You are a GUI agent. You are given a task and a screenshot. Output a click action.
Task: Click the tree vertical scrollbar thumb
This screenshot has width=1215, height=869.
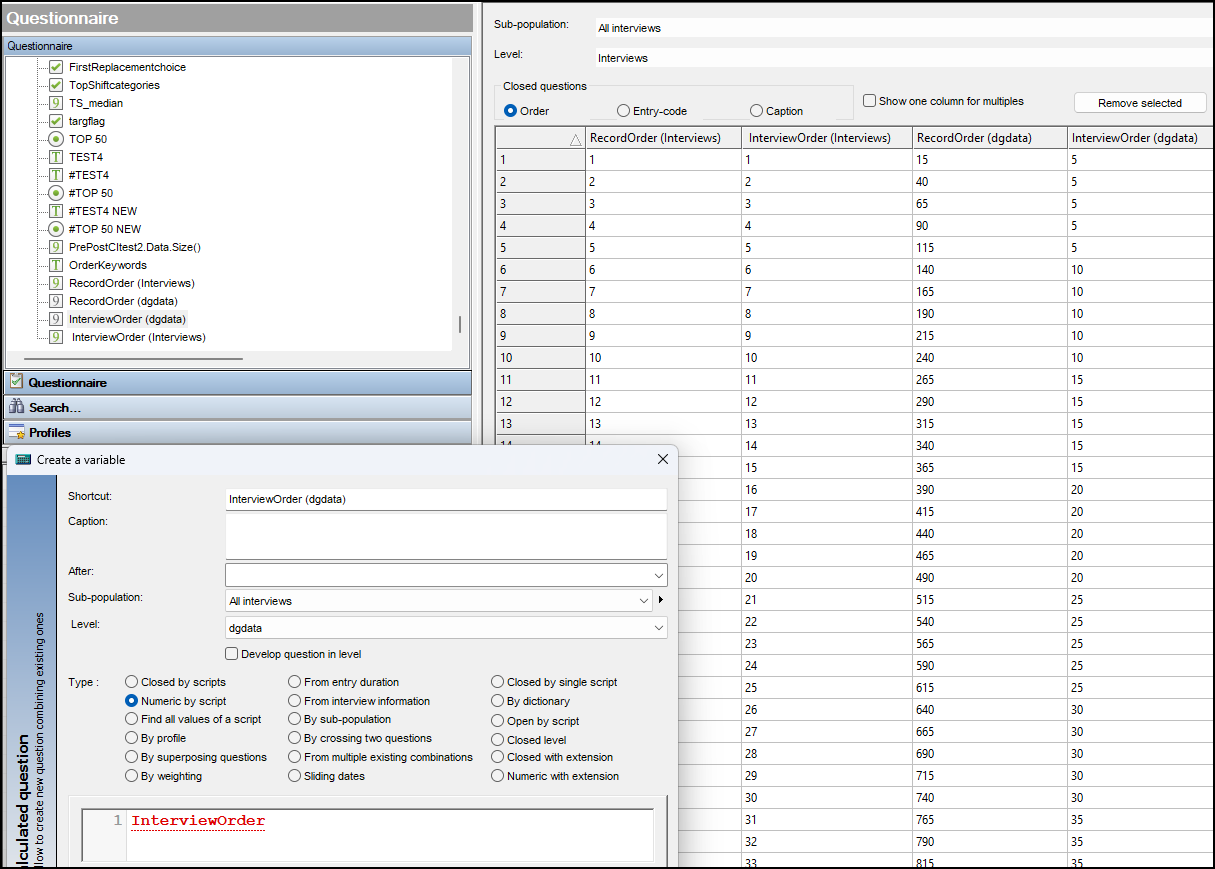point(460,324)
